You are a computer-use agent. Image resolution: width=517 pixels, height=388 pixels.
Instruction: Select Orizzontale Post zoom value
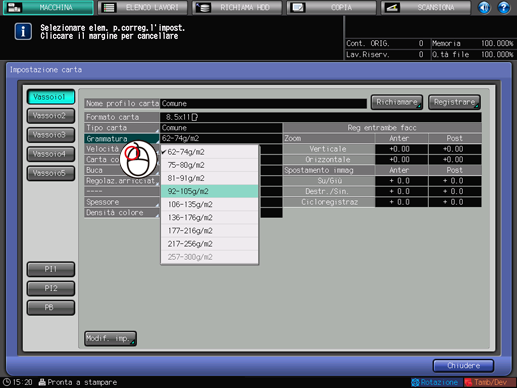pyautogui.click(x=455, y=160)
